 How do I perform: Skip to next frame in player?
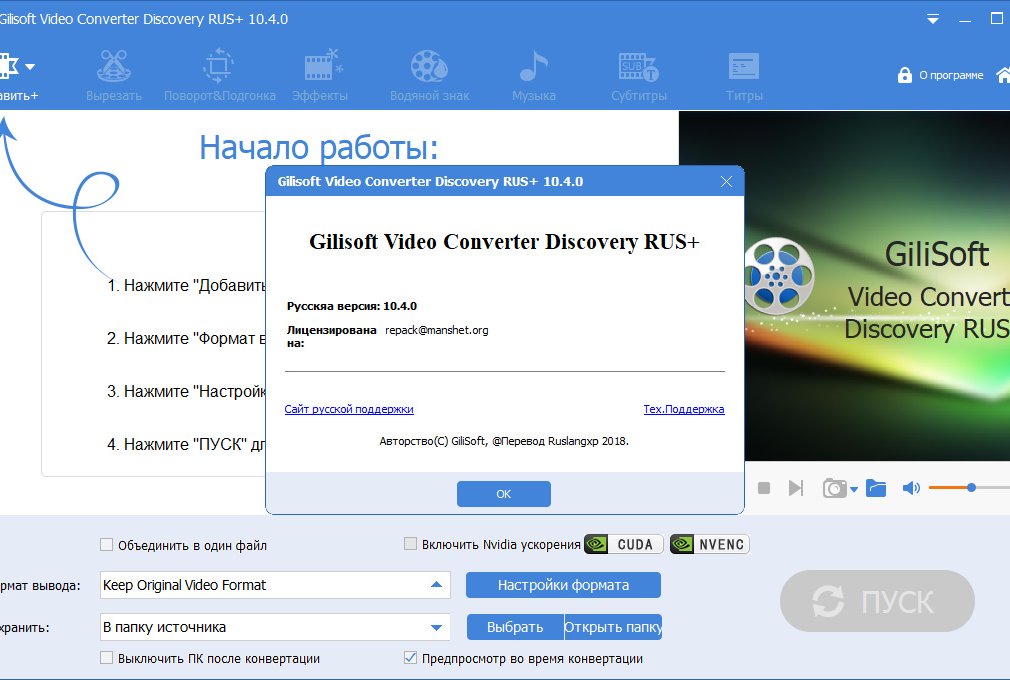pos(796,488)
